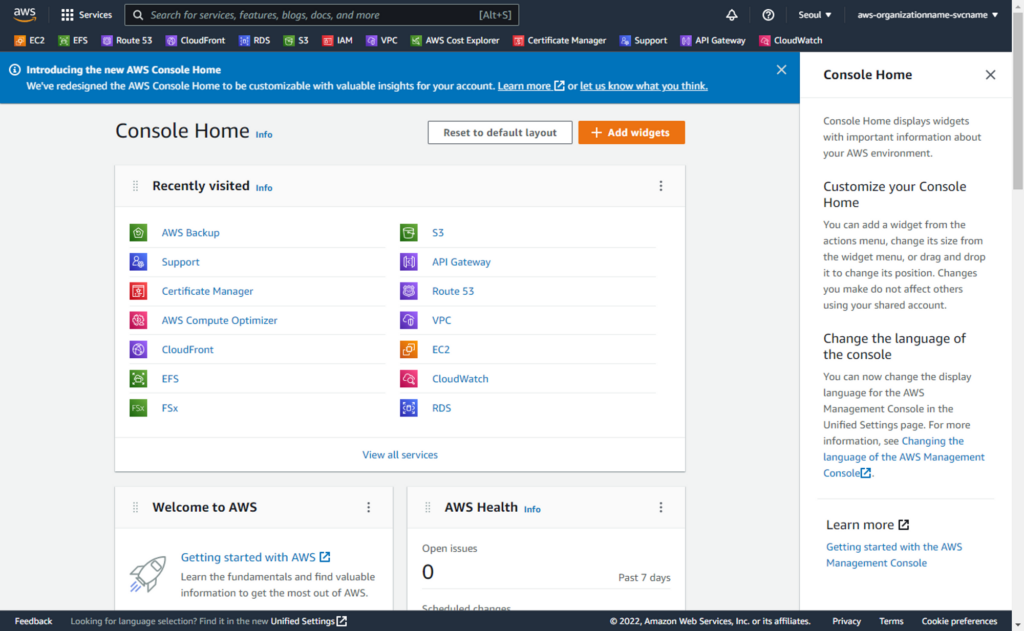The height and width of the screenshot is (631, 1024).
Task: Expand the aws-organizationname-svcname account menu
Action: coord(927,14)
